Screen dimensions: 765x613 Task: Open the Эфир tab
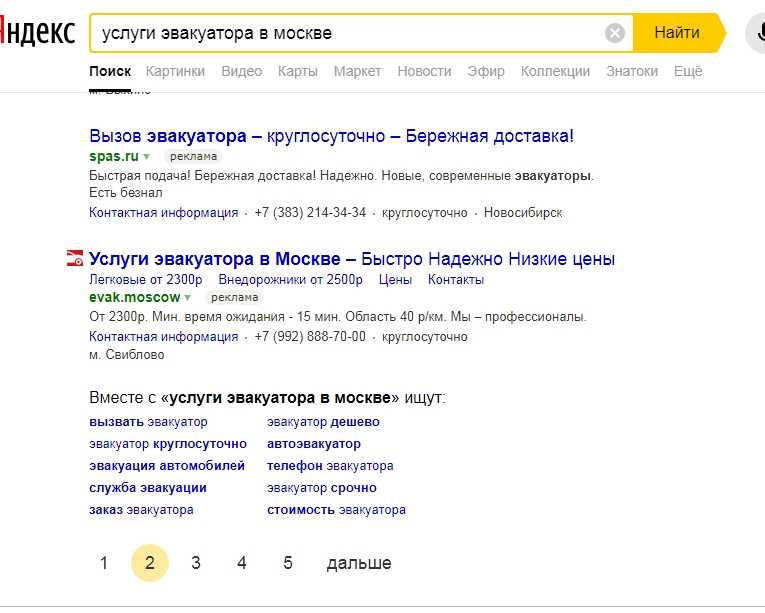click(485, 71)
